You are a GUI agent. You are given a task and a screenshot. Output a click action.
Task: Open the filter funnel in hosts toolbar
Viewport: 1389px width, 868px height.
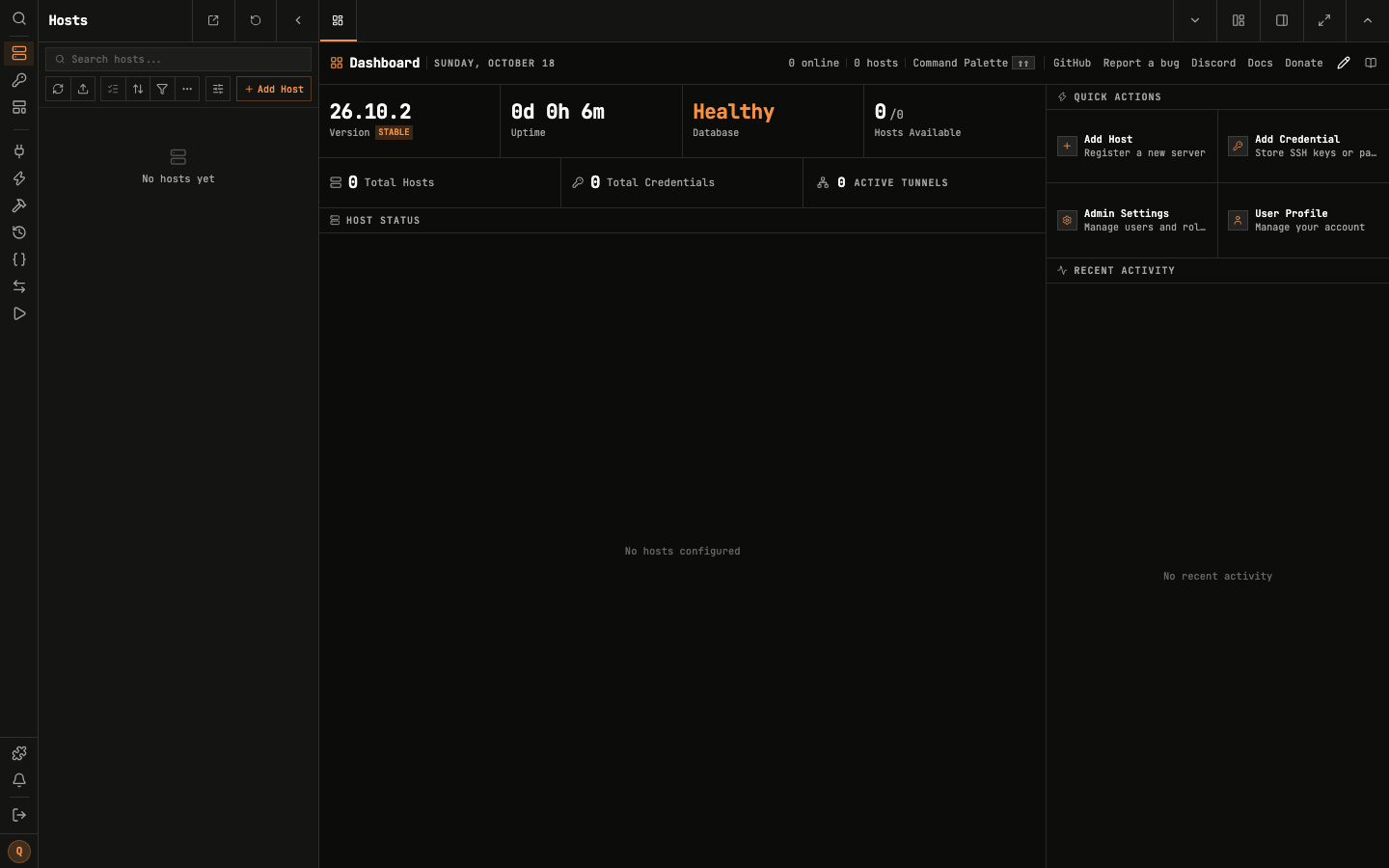click(162, 89)
